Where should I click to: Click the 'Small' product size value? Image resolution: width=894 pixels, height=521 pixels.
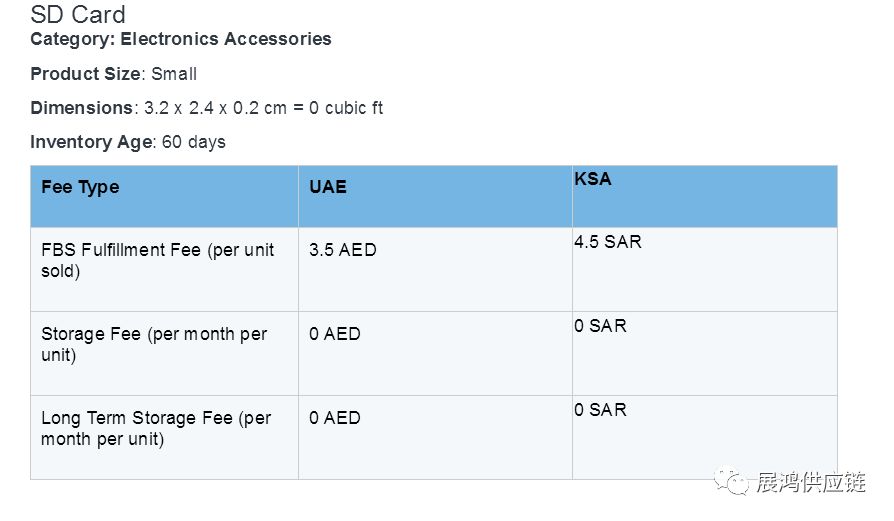pos(174,74)
